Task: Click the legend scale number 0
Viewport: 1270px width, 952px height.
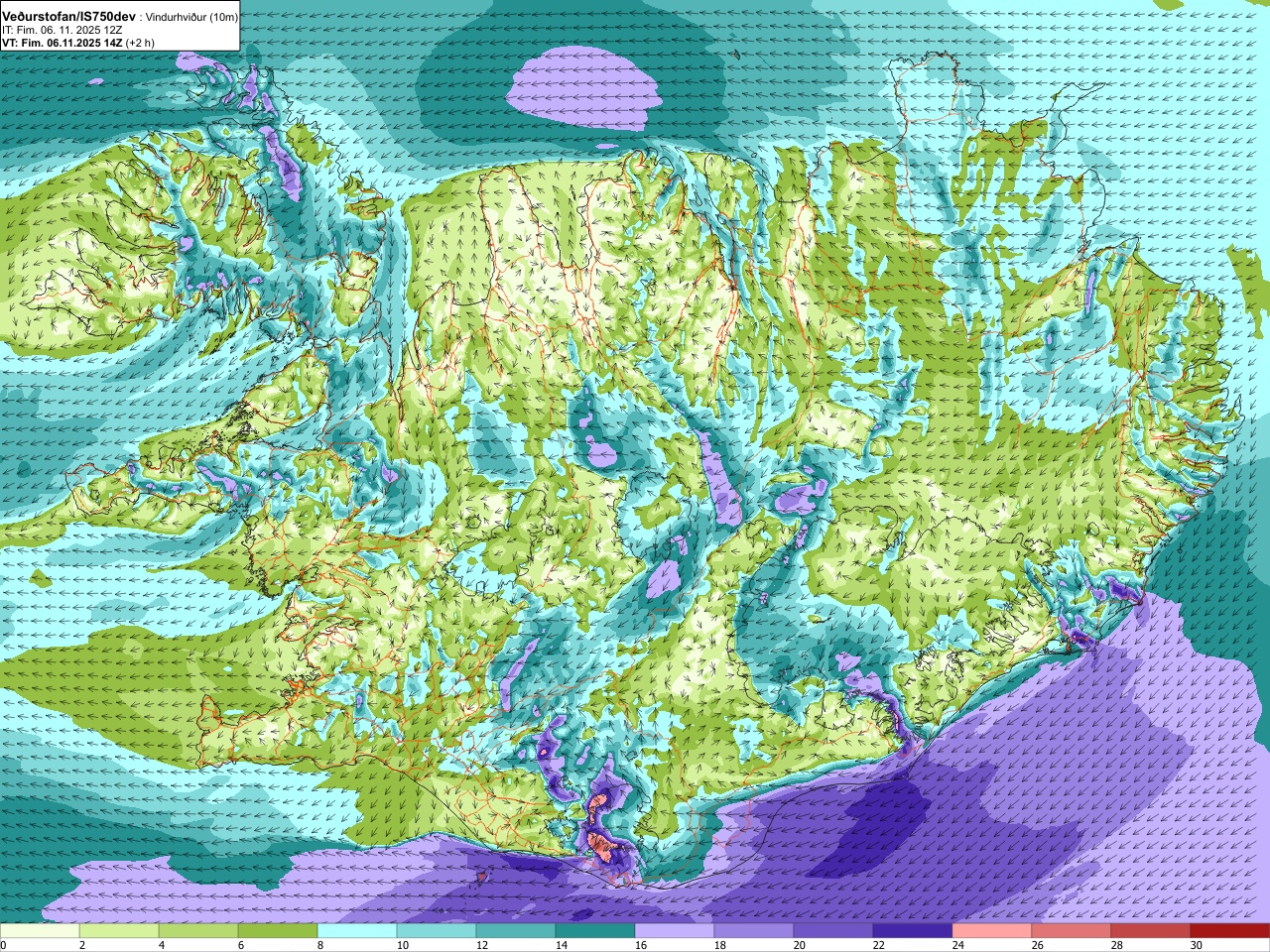Action: 4,945
